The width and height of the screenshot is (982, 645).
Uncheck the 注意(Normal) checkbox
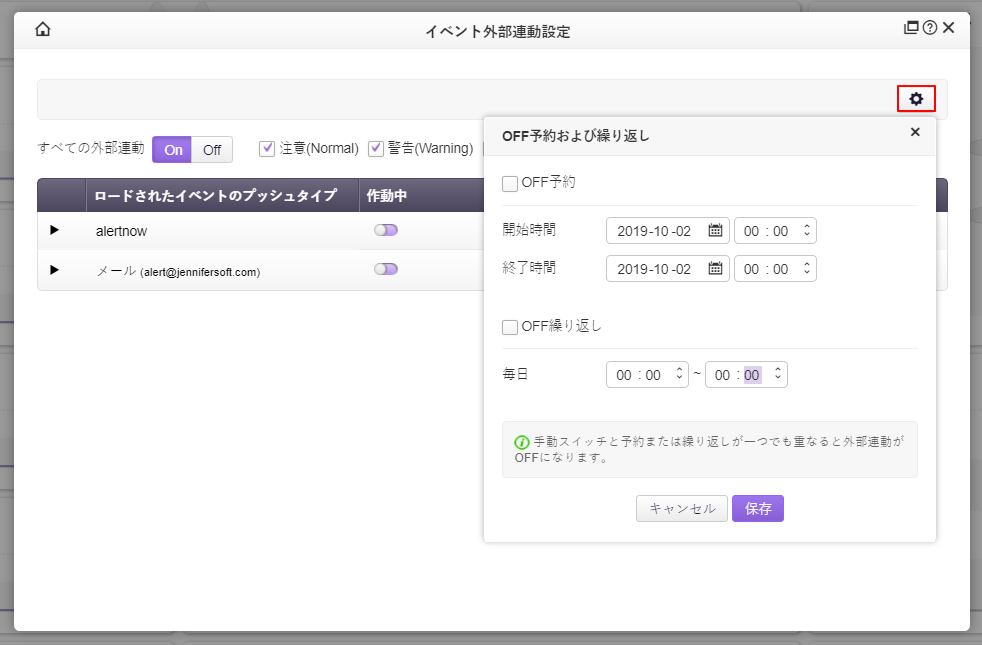click(267, 148)
